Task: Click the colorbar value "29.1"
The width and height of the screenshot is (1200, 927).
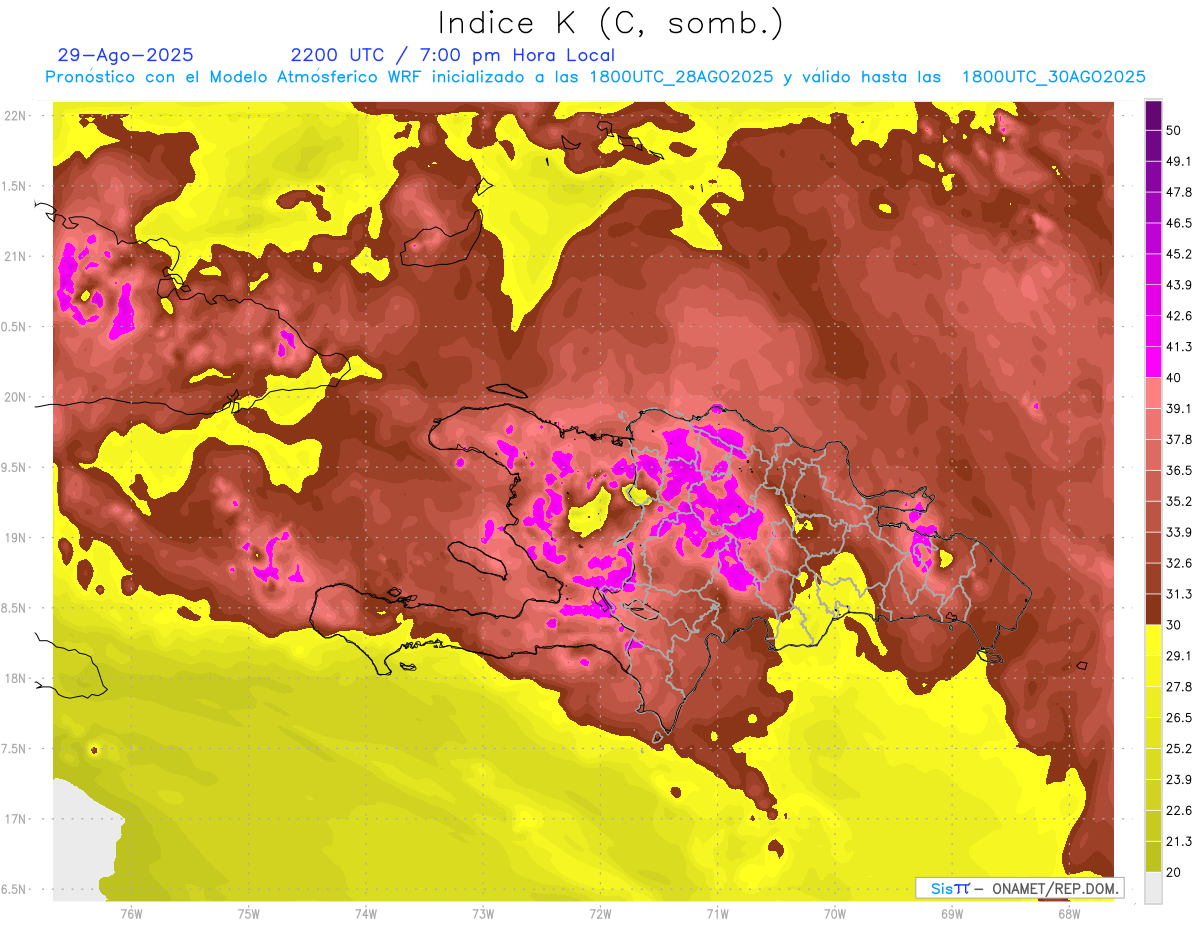Action: click(1179, 656)
